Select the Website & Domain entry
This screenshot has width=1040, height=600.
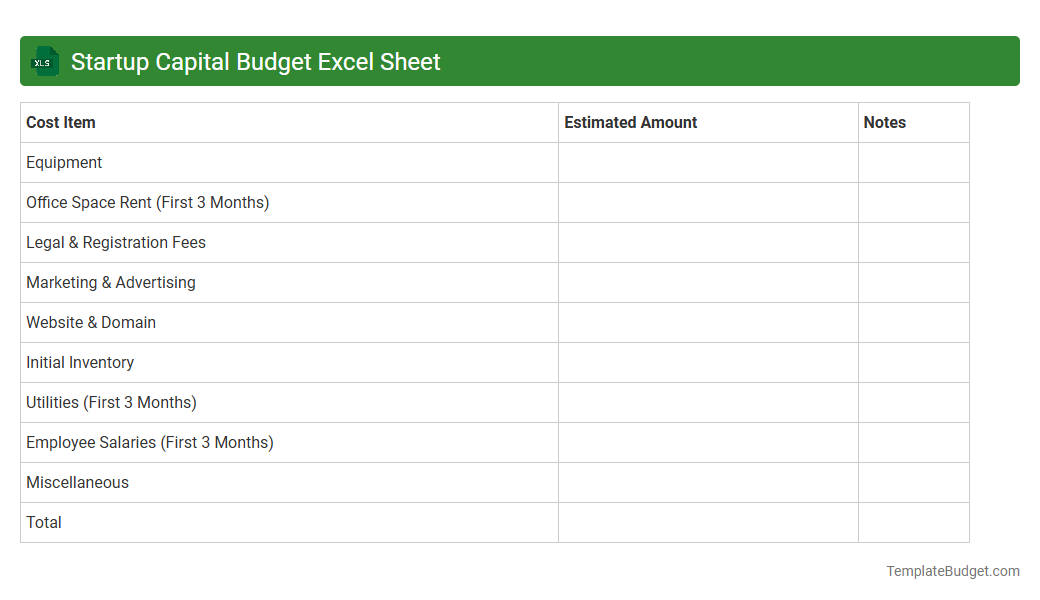tap(91, 322)
